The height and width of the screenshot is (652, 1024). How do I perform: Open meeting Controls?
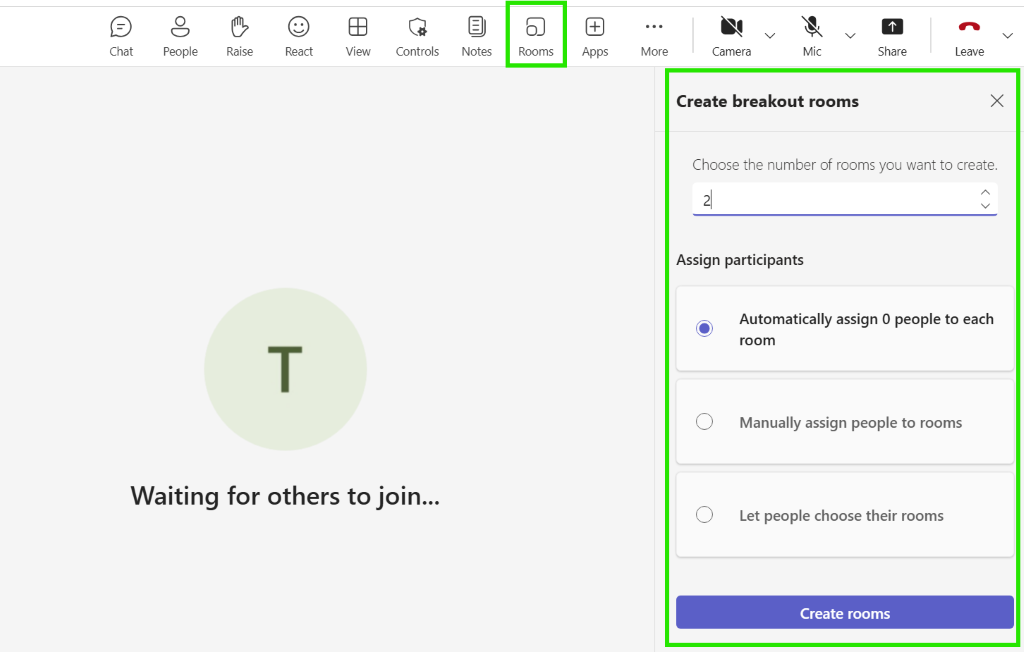(x=417, y=37)
